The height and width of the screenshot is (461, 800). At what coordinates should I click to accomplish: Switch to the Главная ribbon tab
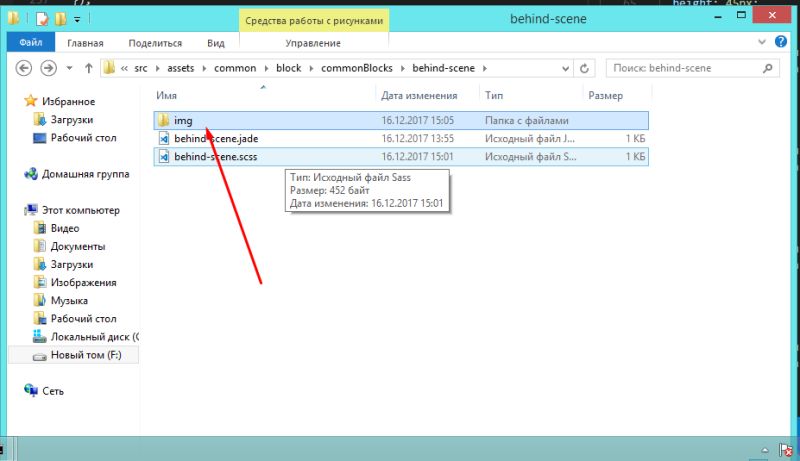[x=85, y=43]
